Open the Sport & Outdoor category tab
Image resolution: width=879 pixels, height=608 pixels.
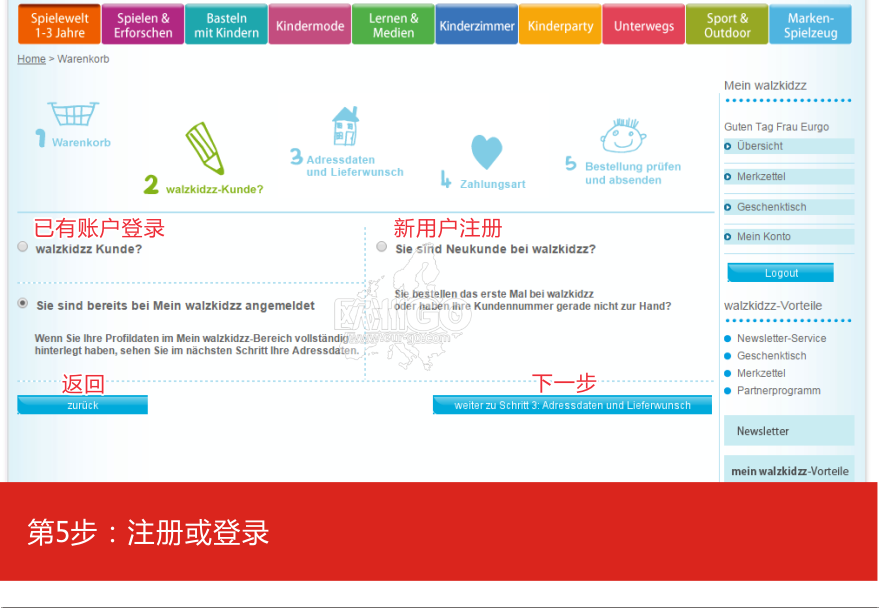[x=727, y=25]
